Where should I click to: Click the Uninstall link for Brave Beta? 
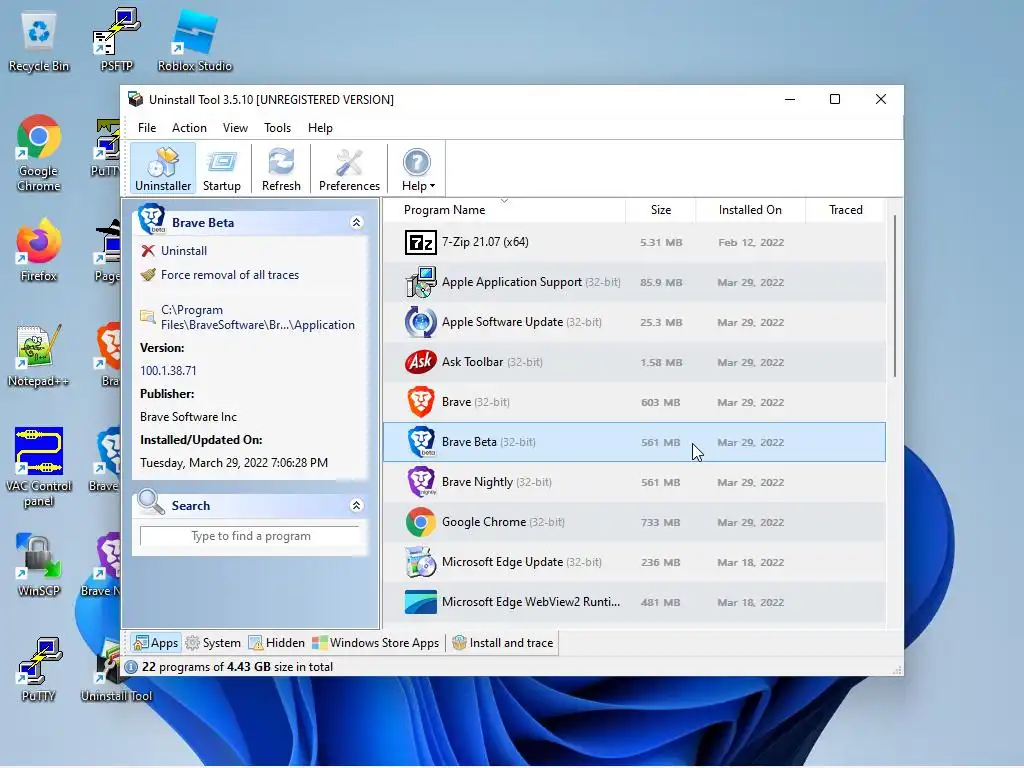click(184, 251)
